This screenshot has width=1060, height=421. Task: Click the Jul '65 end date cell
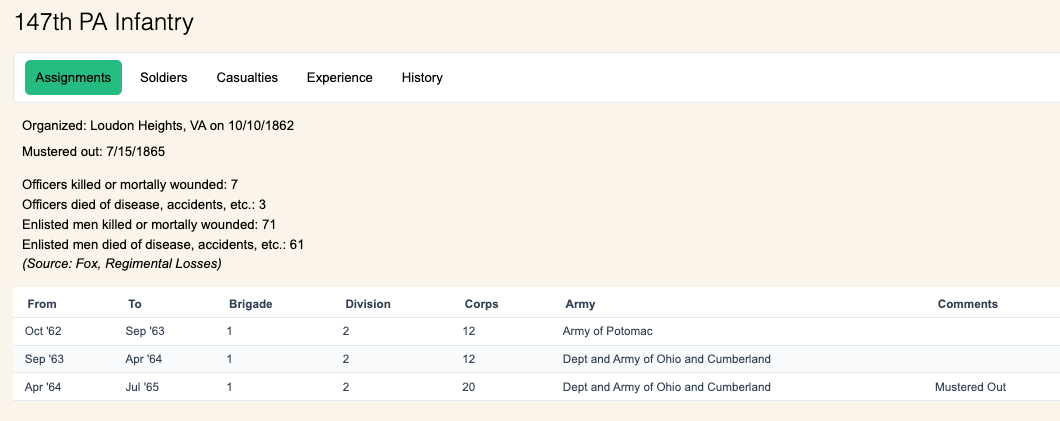point(142,387)
